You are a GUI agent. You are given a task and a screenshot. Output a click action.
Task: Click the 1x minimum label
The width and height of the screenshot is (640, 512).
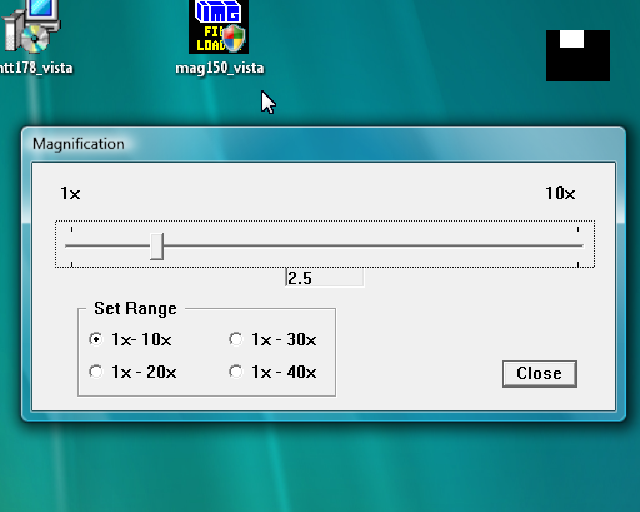coord(70,193)
